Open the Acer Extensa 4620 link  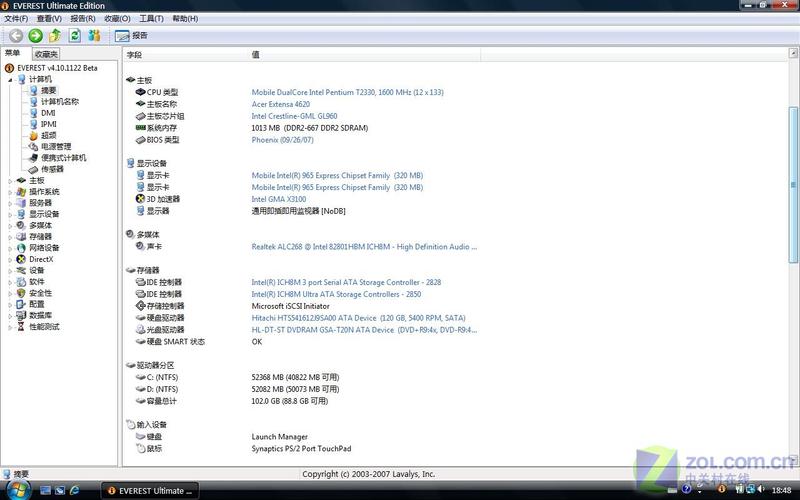point(281,104)
